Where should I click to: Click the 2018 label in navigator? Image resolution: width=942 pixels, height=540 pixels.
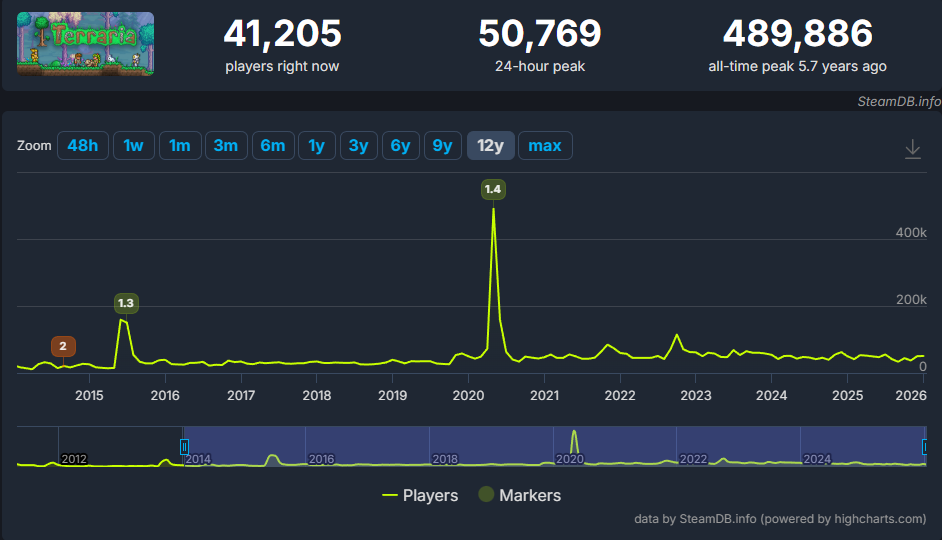[x=445, y=459]
